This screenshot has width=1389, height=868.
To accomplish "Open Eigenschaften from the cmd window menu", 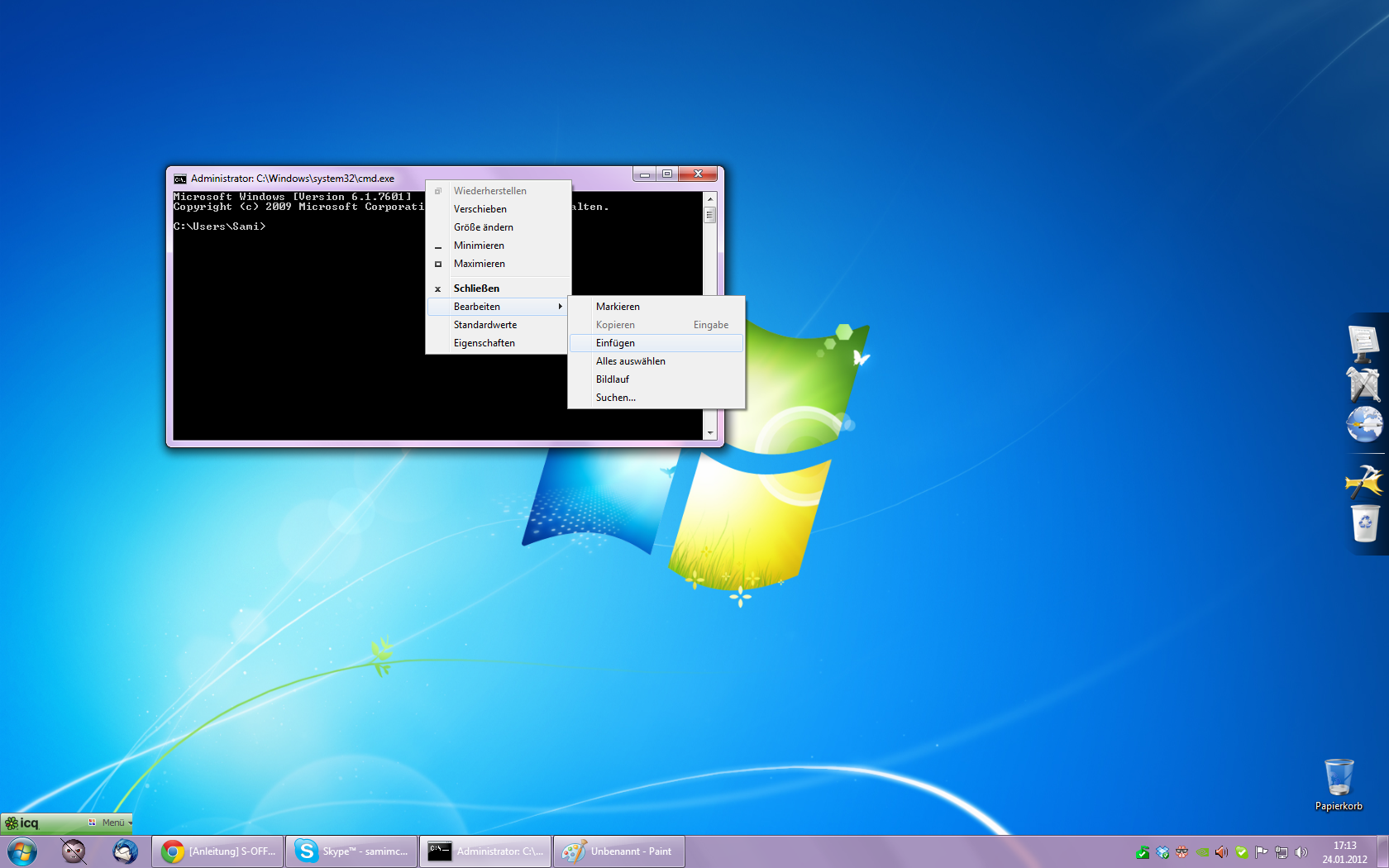I will pos(484,343).
